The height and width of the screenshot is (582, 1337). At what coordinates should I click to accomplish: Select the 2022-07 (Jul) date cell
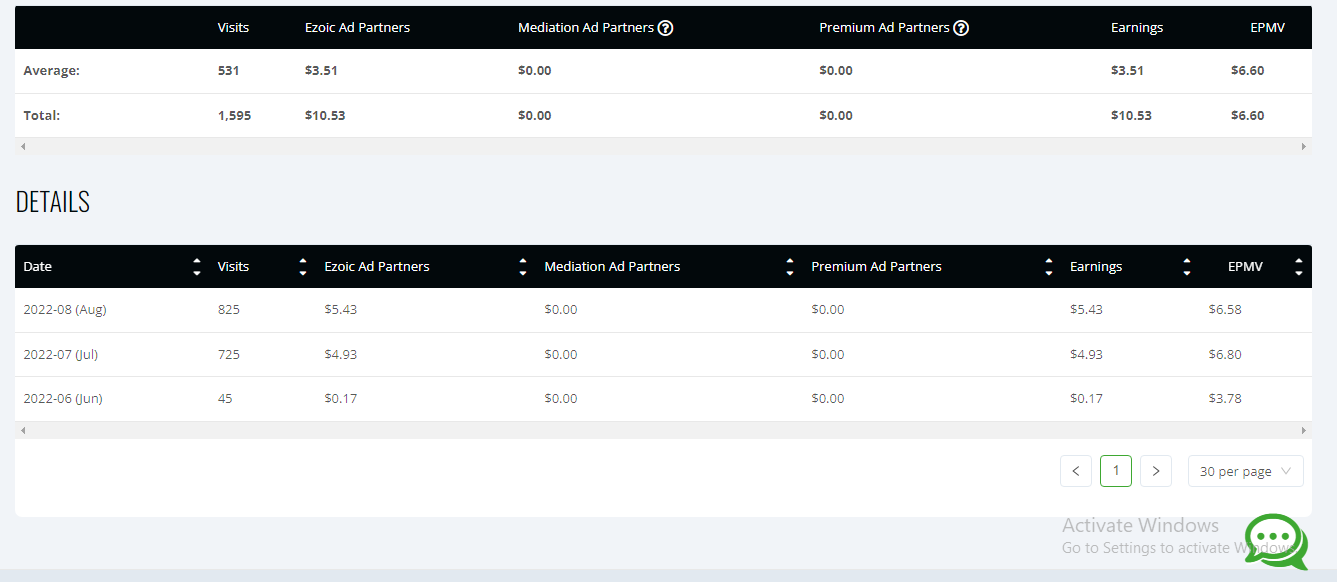tap(61, 355)
